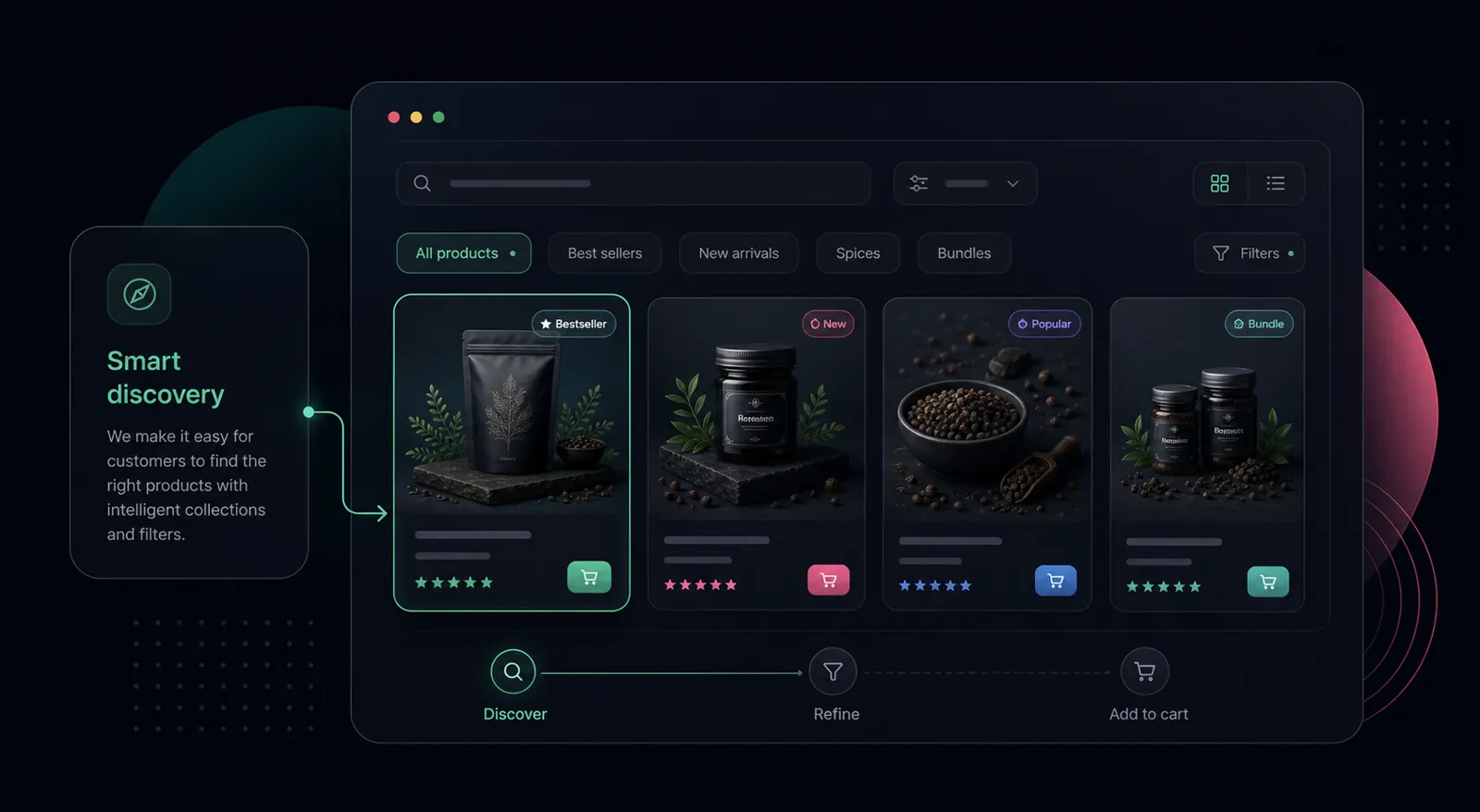Click the Bestseller badge on the first product

point(573,324)
